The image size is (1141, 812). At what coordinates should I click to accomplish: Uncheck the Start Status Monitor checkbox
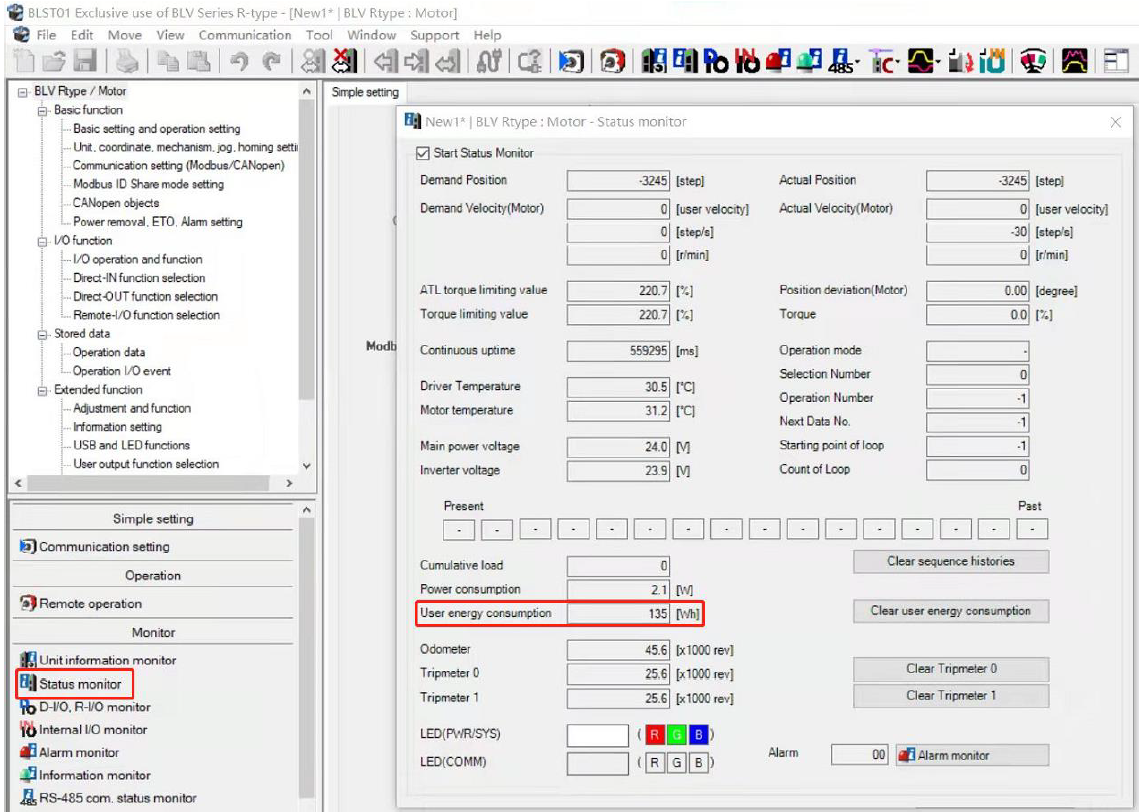tap(422, 154)
